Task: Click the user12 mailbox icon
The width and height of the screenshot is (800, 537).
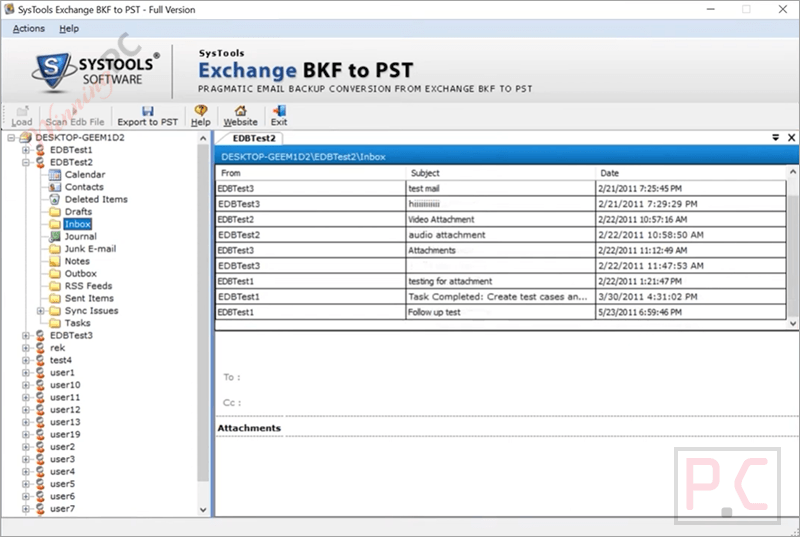Action: (x=40, y=410)
